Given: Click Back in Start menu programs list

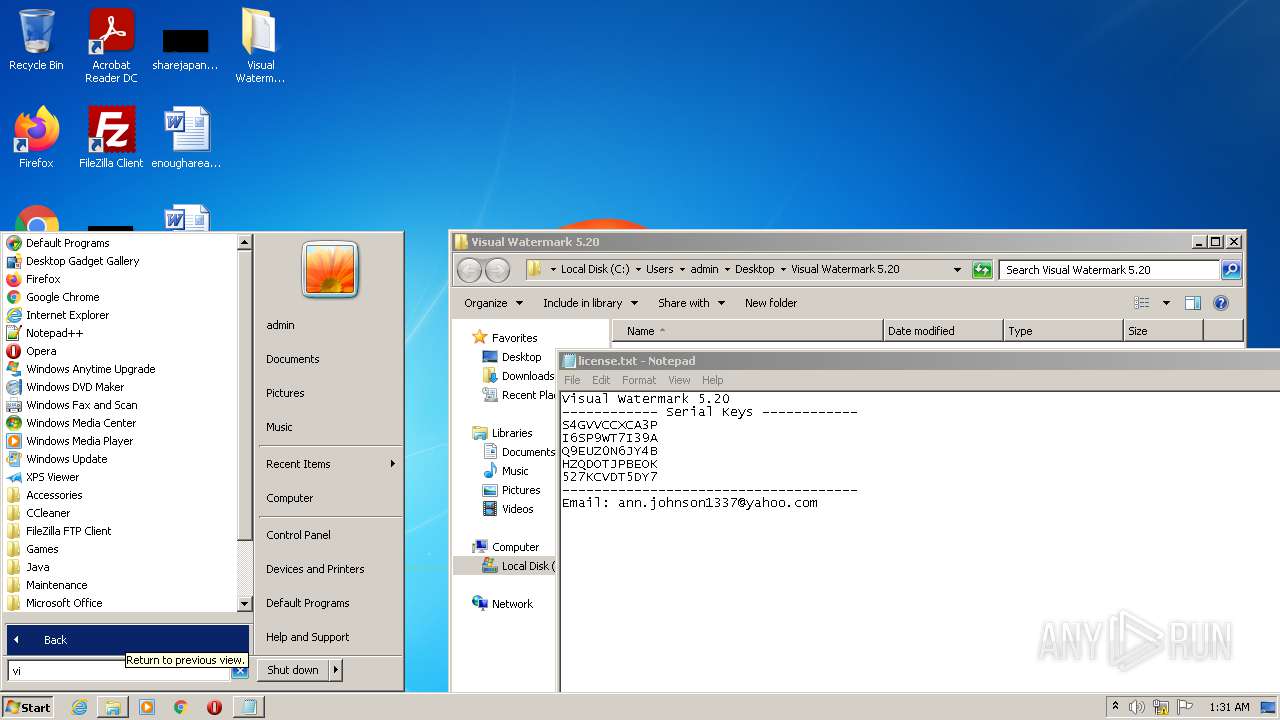Looking at the screenshot, I should tap(127, 640).
